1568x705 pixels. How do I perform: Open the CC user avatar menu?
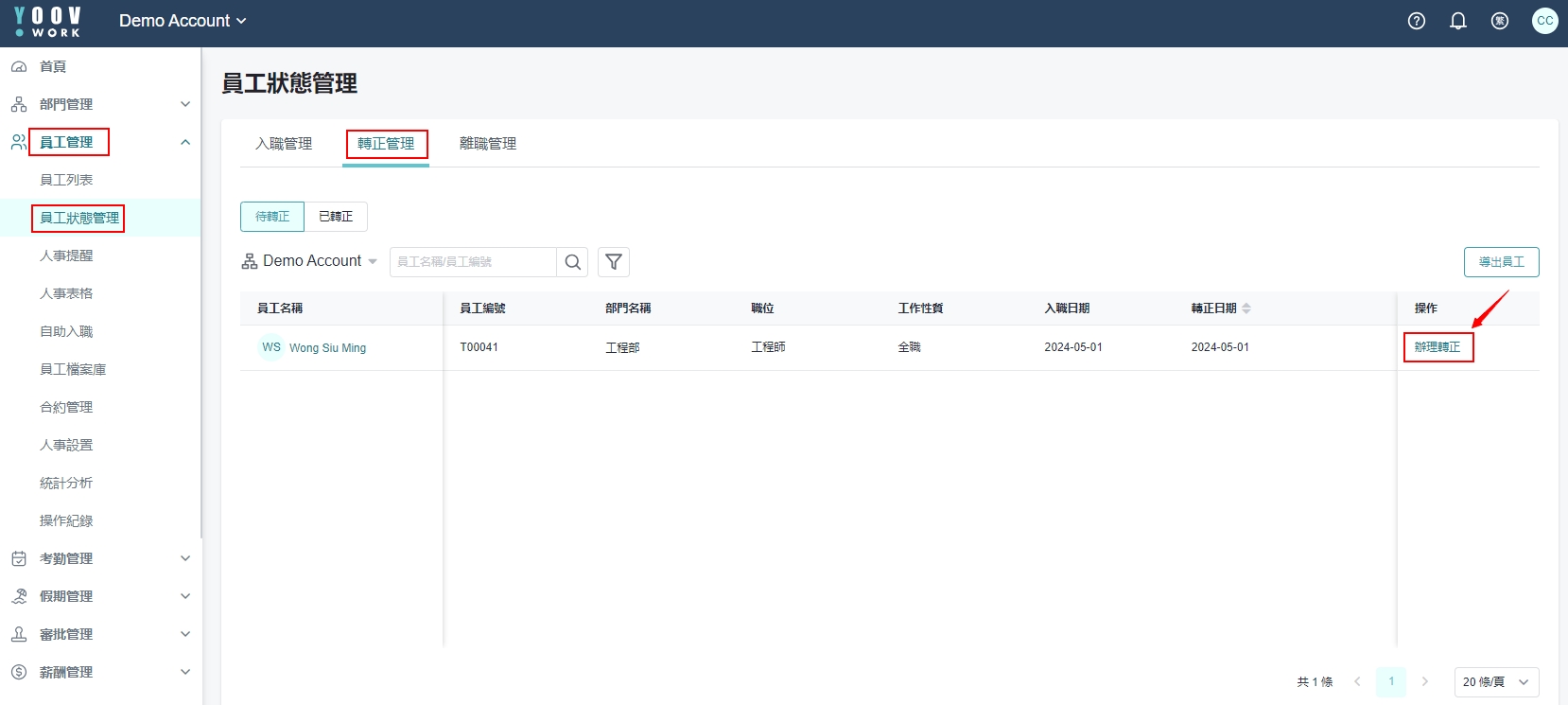point(1544,21)
